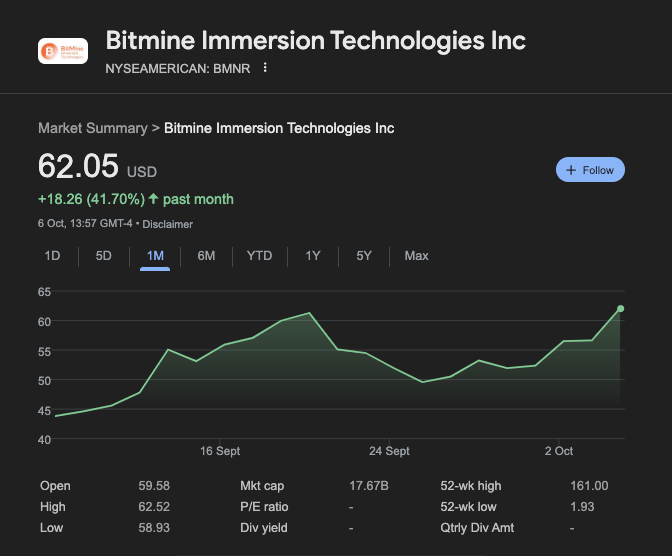Viewport: 672px width, 556px height.
Task: Click the chart peak near 61
Action: [x=310, y=313]
